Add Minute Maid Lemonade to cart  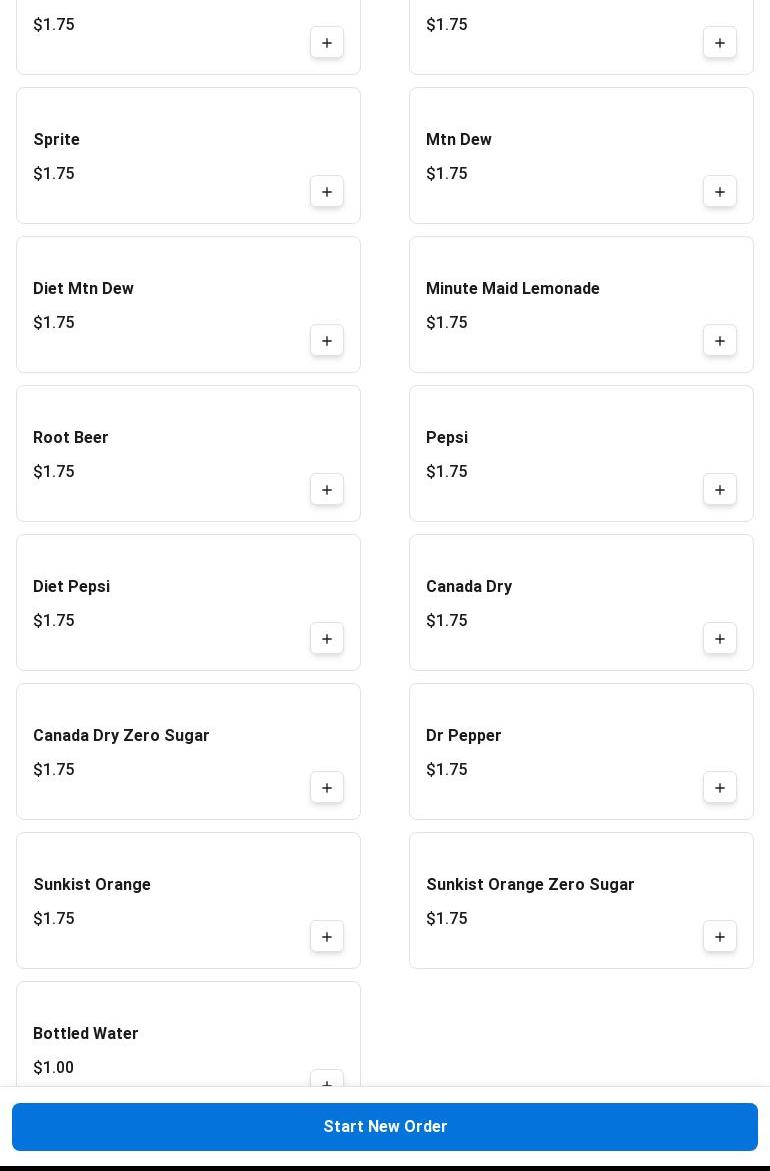720,341
